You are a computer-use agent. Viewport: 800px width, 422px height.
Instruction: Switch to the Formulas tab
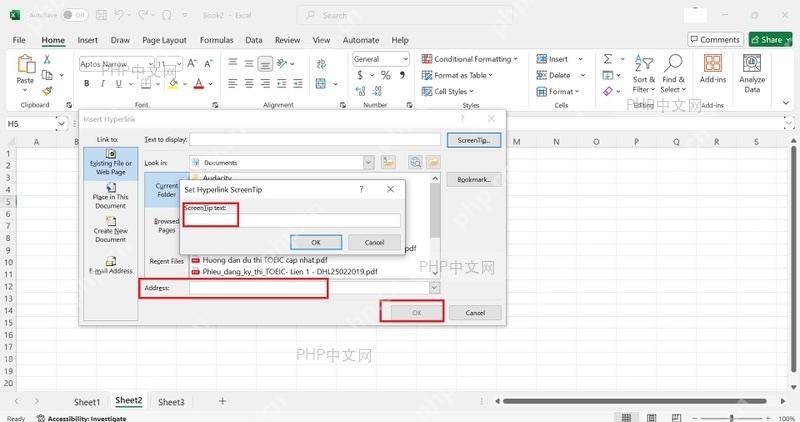click(x=216, y=40)
